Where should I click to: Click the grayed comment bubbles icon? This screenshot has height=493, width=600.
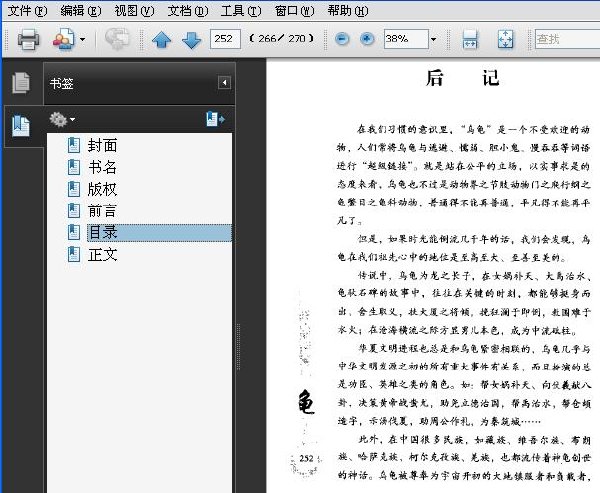tap(118, 39)
